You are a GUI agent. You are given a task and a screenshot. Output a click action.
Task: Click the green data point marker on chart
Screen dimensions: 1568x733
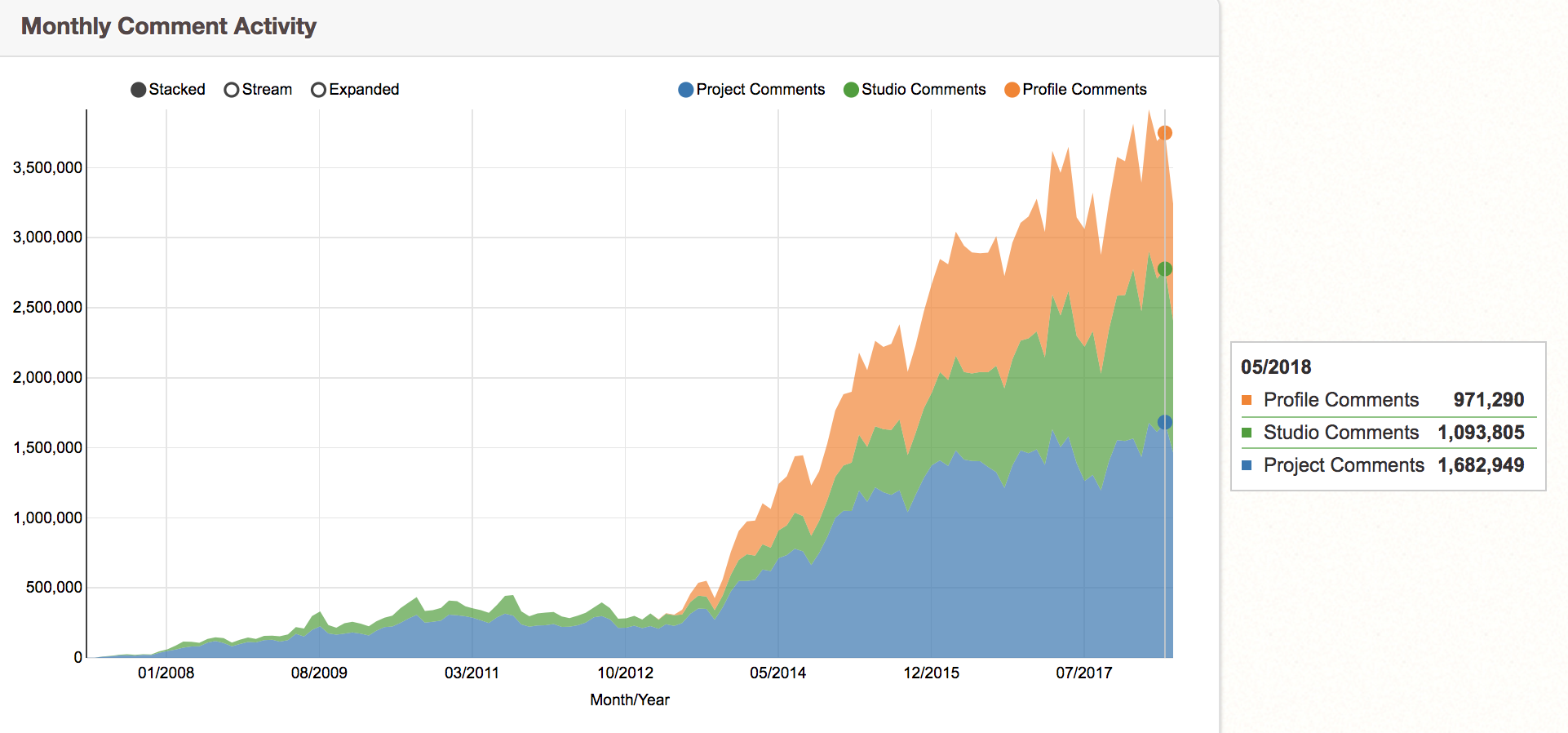click(x=1165, y=269)
